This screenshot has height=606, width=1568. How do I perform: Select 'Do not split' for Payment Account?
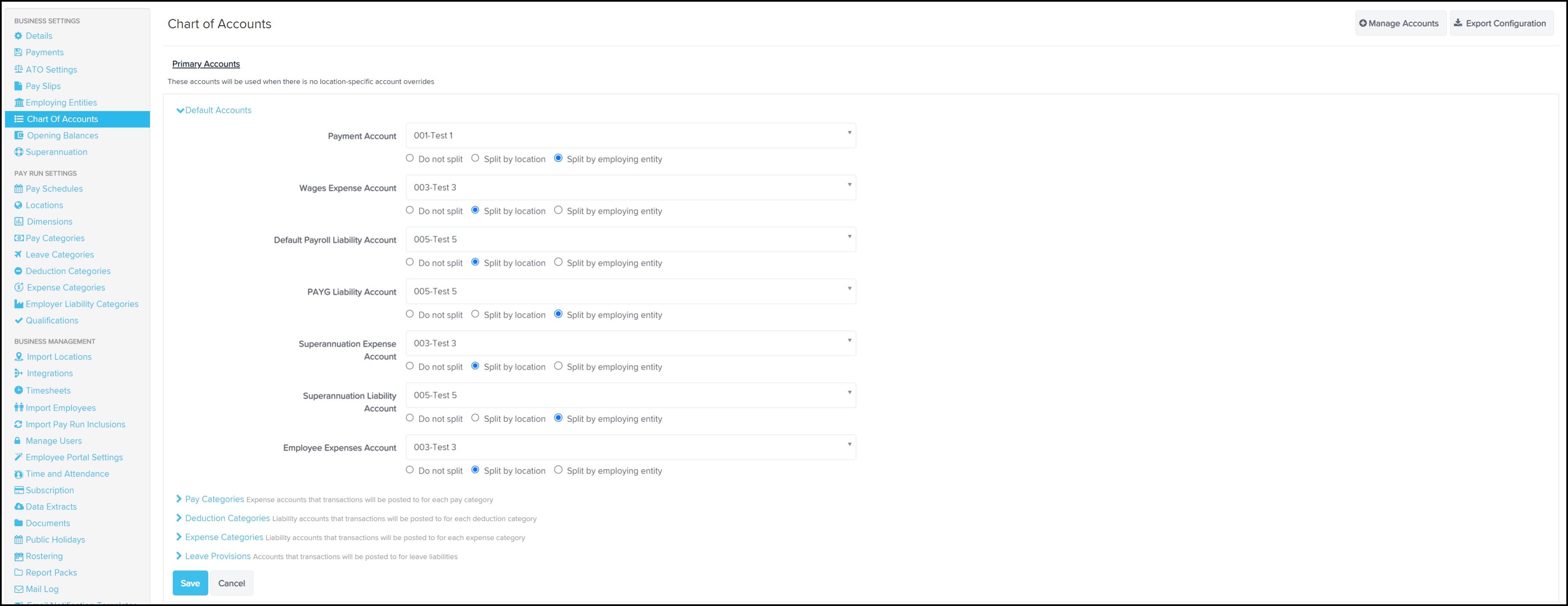(x=410, y=158)
